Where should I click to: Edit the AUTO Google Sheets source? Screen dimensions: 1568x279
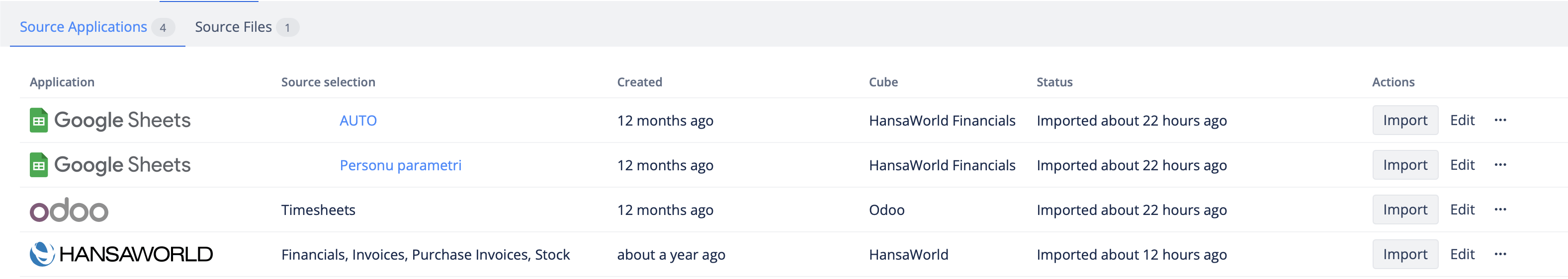1462,120
